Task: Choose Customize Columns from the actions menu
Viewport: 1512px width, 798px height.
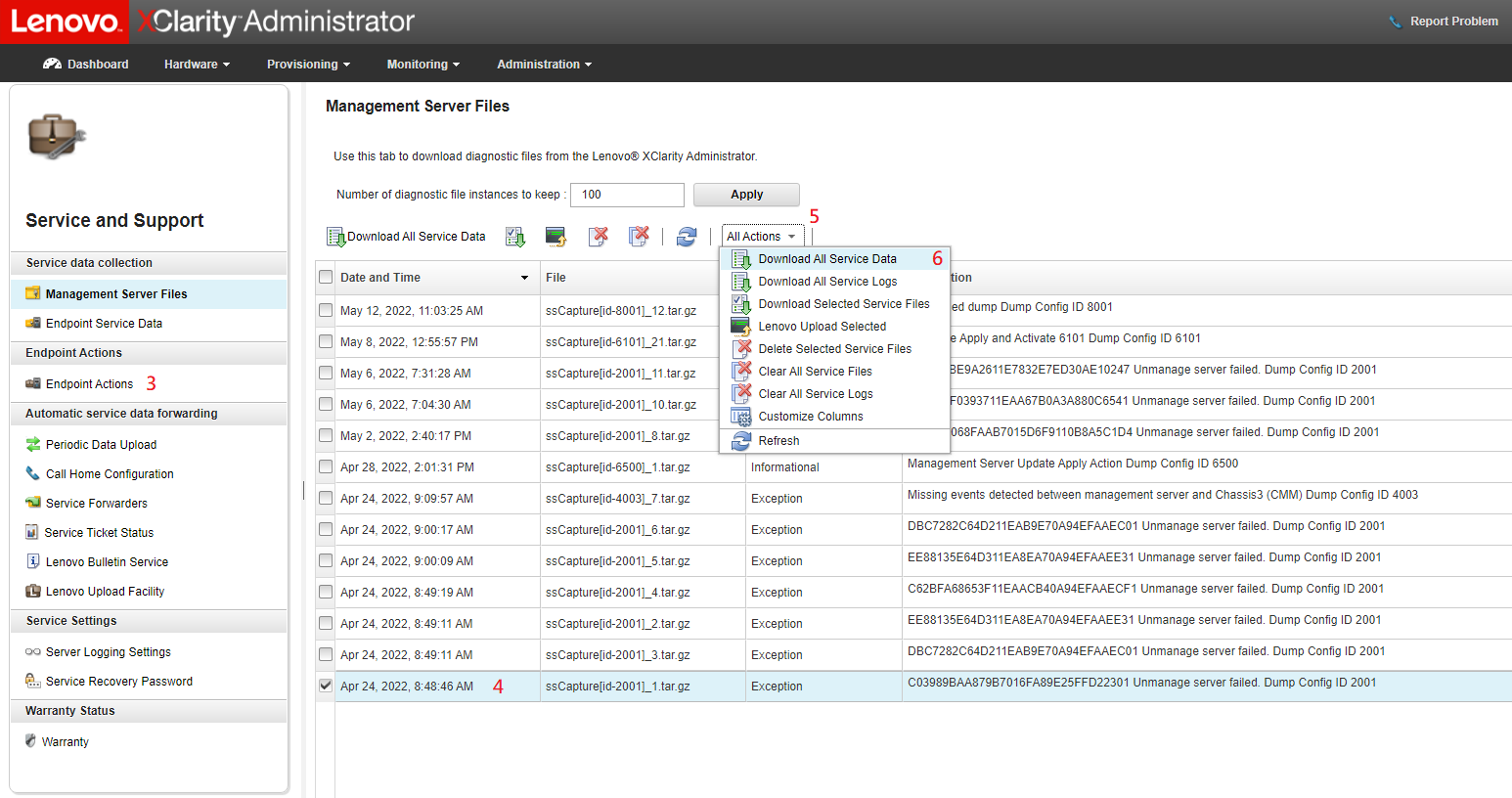Action: (812, 416)
